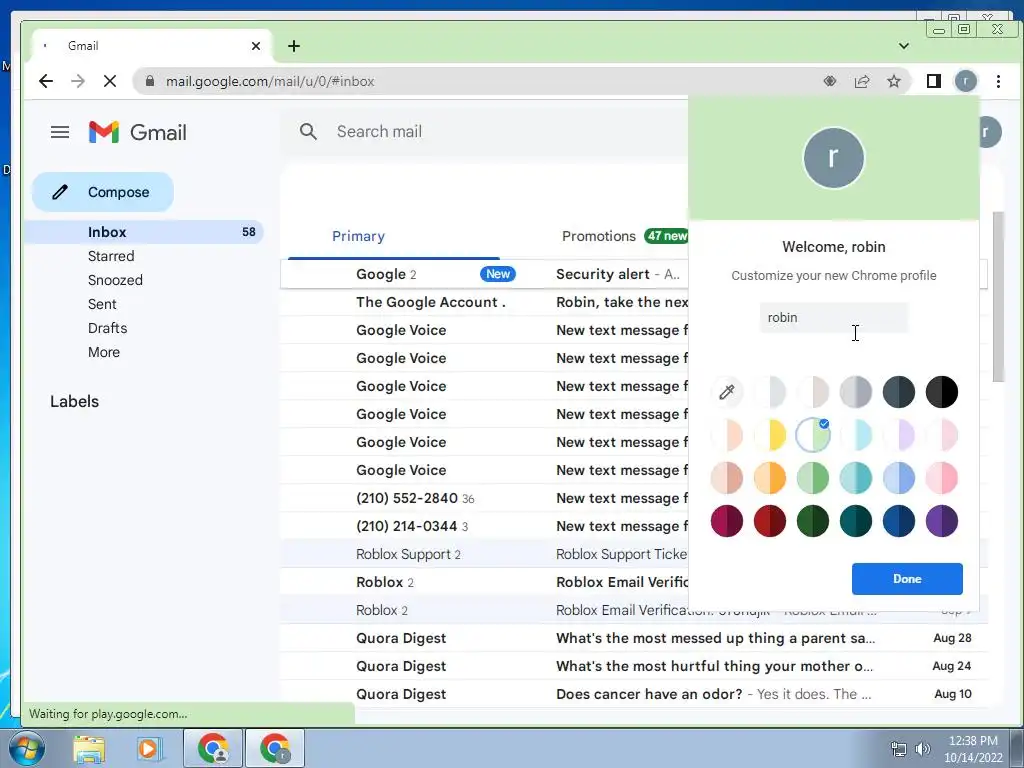Click the Gmail logo
The height and width of the screenshot is (768, 1024).
pyautogui.click(x=138, y=133)
